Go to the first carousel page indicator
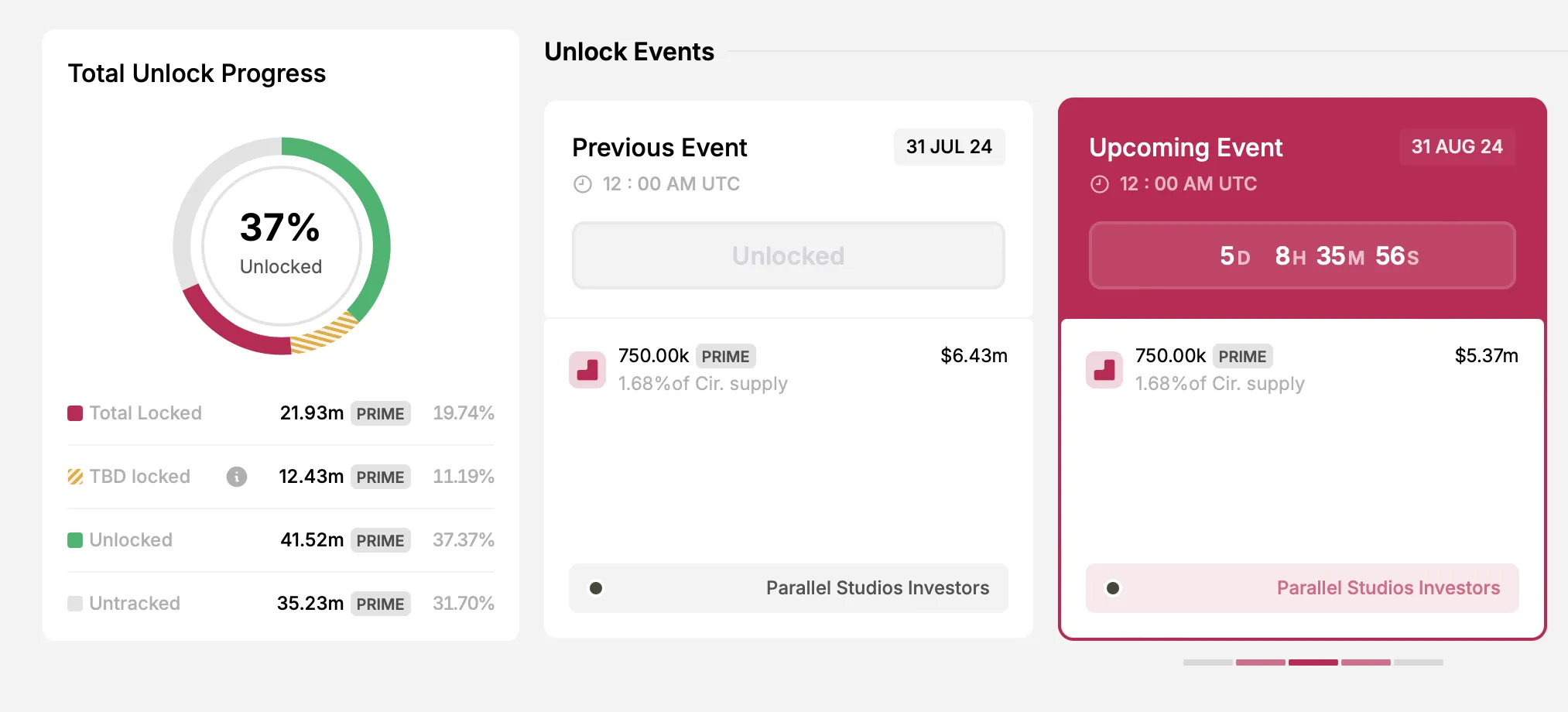 coord(1207,662)
